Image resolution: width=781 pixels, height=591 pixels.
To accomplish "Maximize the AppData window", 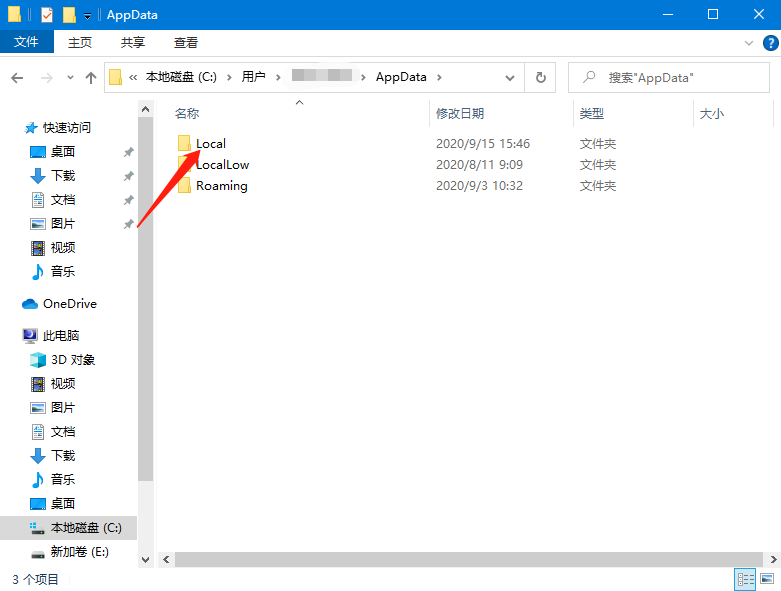I will (713, 14).
